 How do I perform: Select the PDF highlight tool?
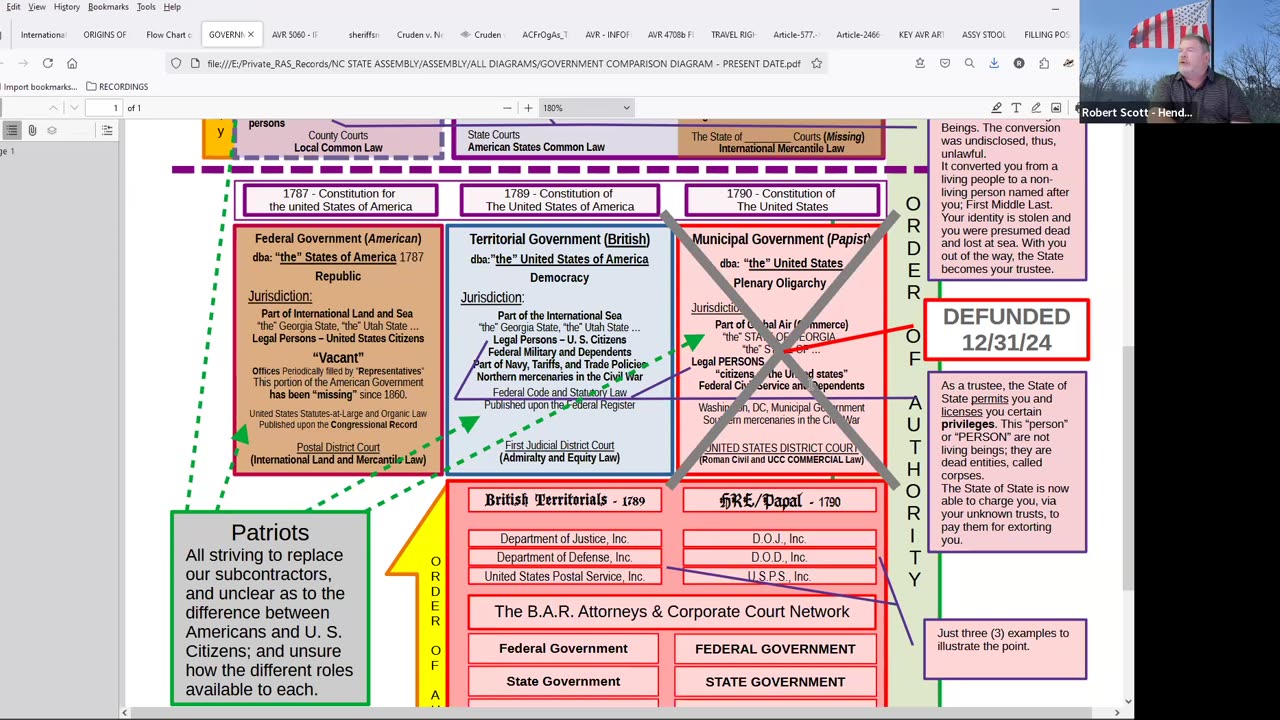tap(996, 108)
